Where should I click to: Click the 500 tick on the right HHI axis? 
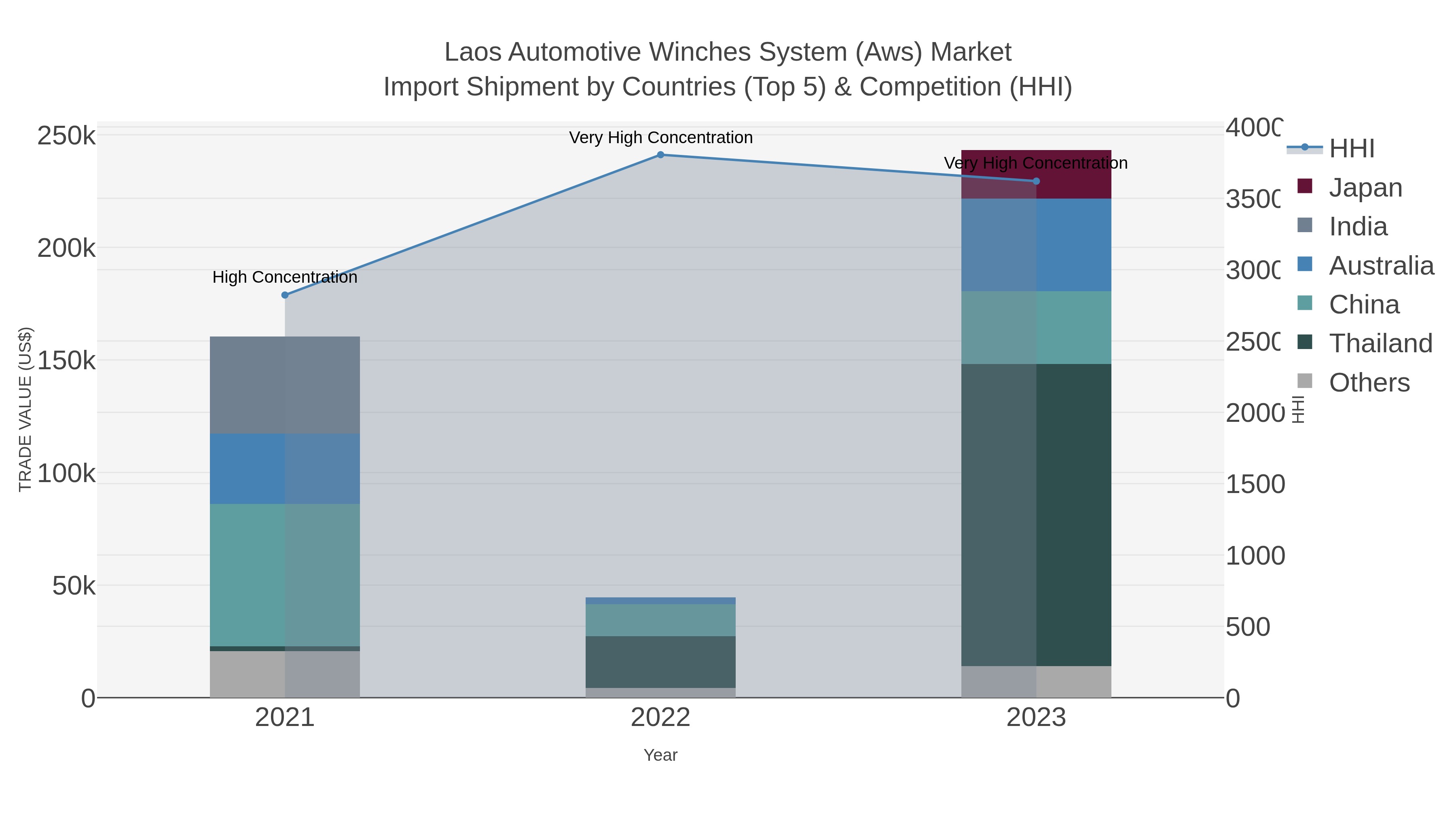coord(1248,627)
